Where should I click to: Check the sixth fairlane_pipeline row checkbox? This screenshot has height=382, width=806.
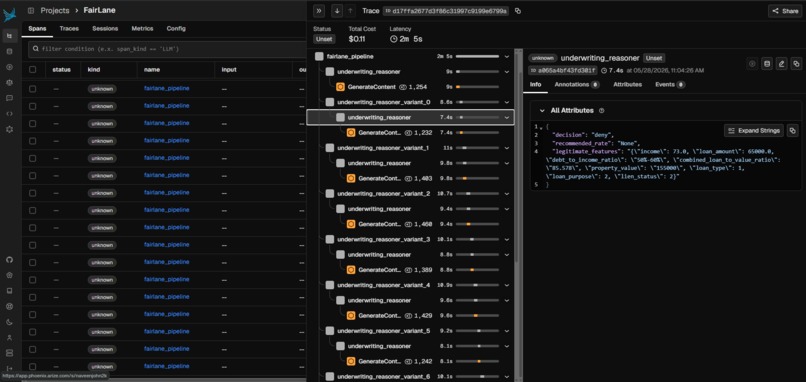(x=33, y=175)
